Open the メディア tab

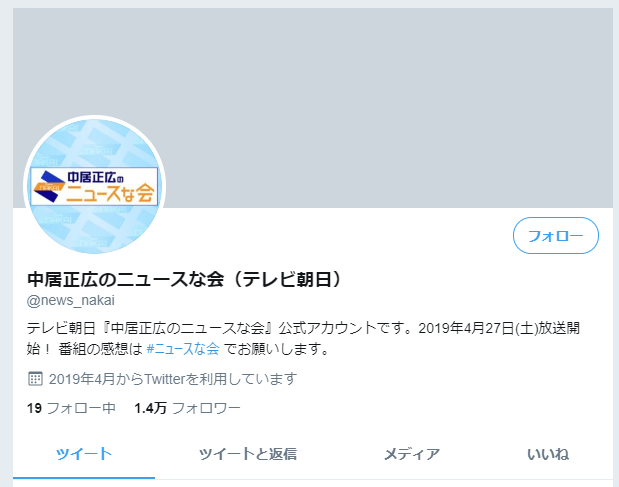[x=412, y=454]
